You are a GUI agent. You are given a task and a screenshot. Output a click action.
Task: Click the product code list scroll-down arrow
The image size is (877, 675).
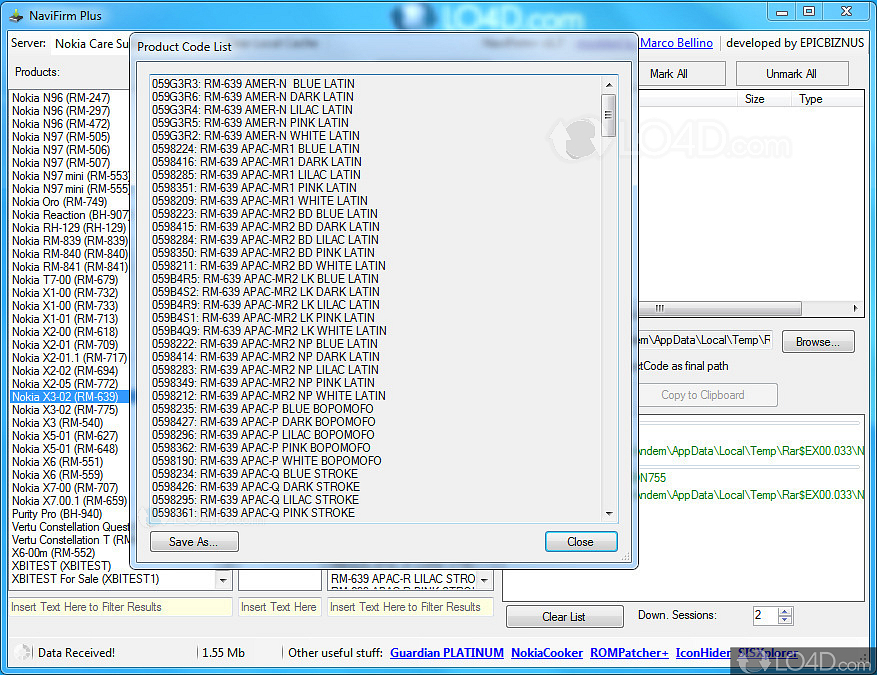point(609,513)
